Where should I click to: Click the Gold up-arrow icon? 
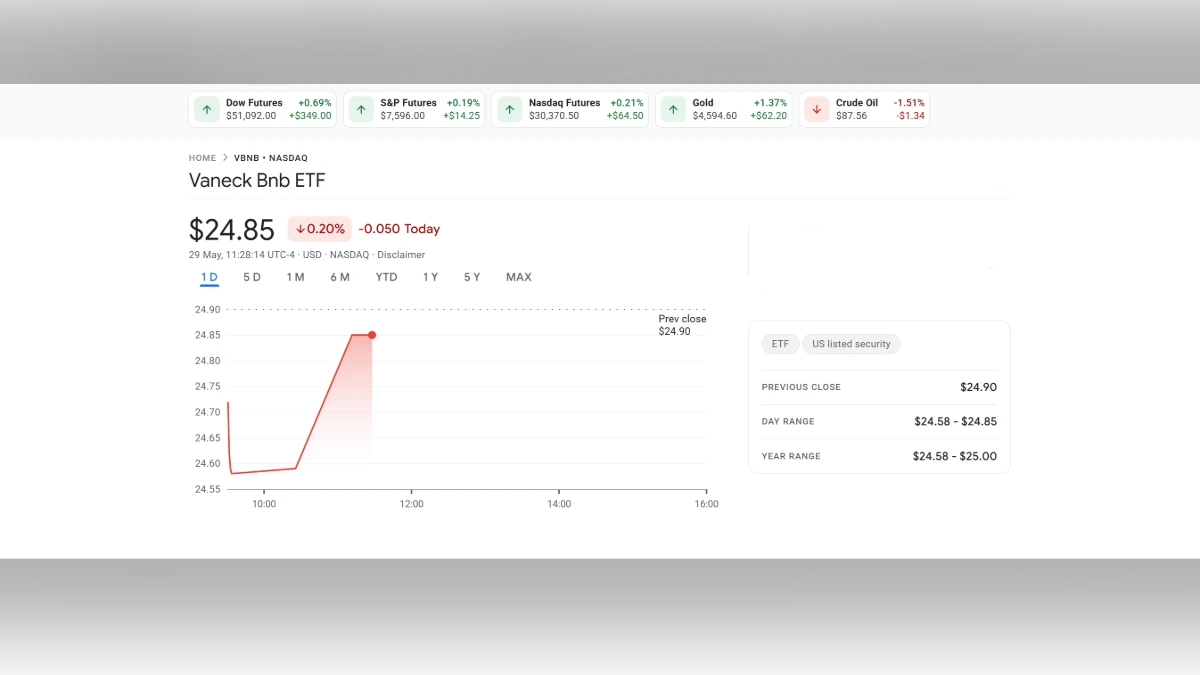click(x=673, y=110)
